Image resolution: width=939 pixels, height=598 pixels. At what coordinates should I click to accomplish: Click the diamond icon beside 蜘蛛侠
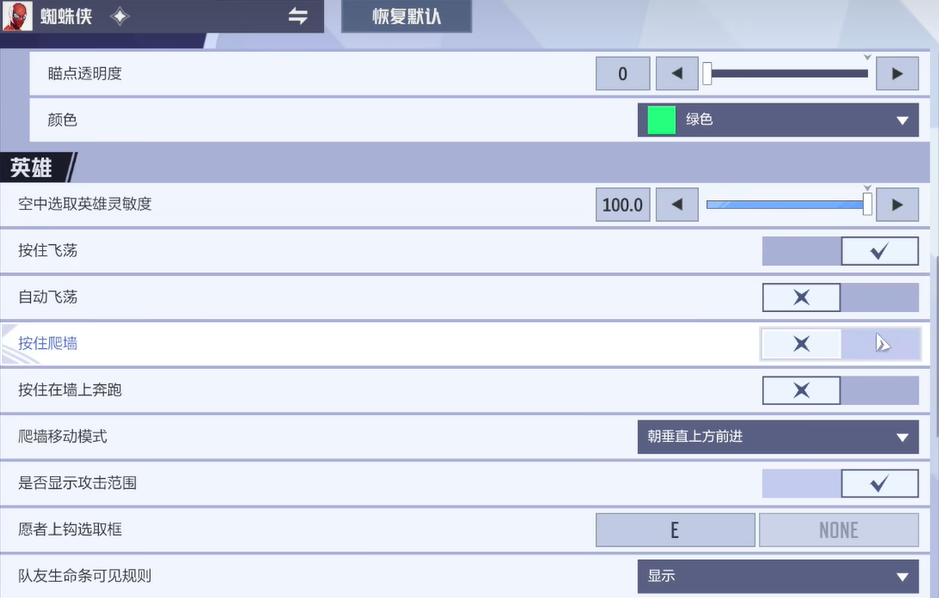[119, 16]
